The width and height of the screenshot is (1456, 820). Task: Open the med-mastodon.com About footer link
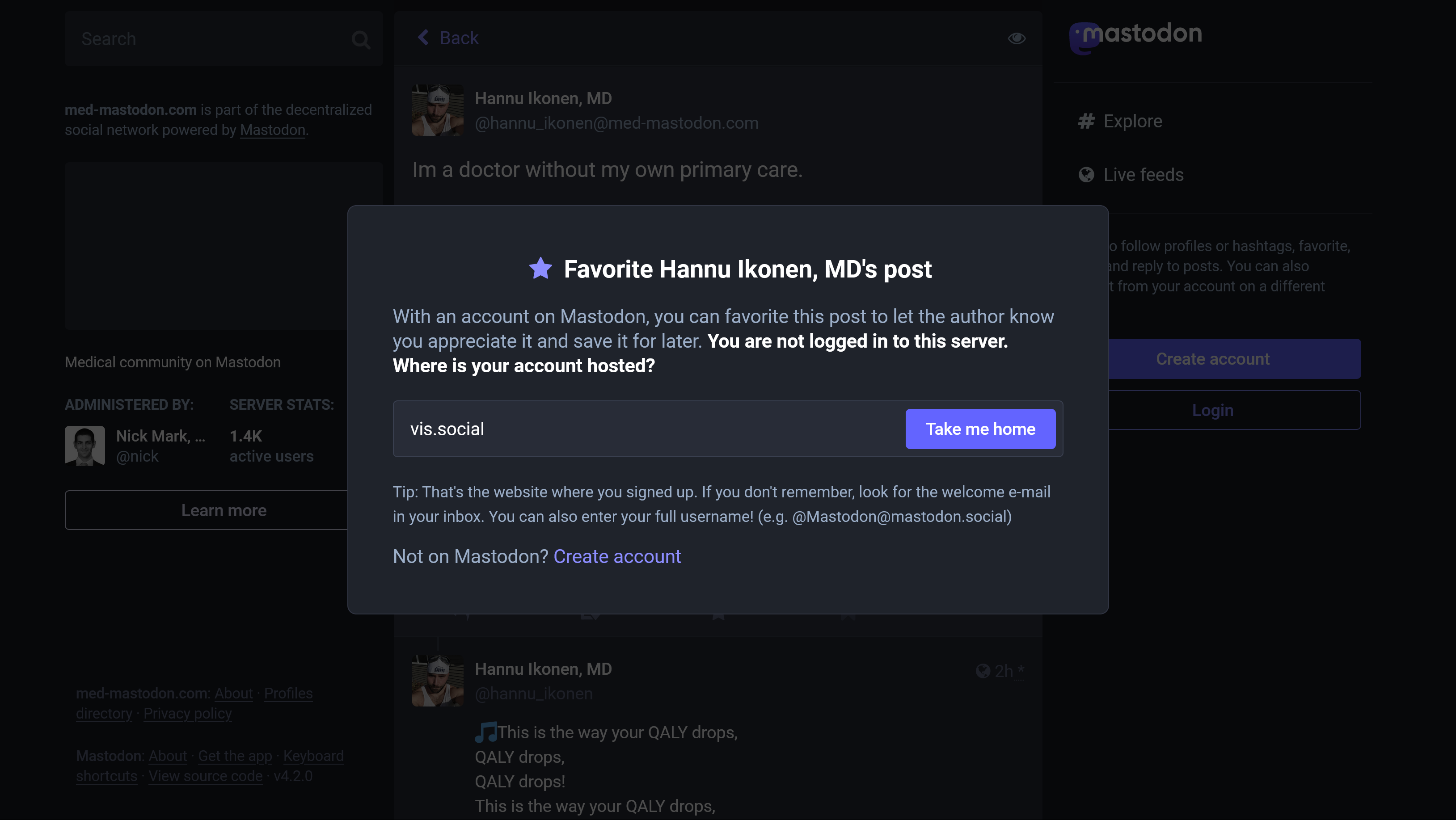point(233,694)
